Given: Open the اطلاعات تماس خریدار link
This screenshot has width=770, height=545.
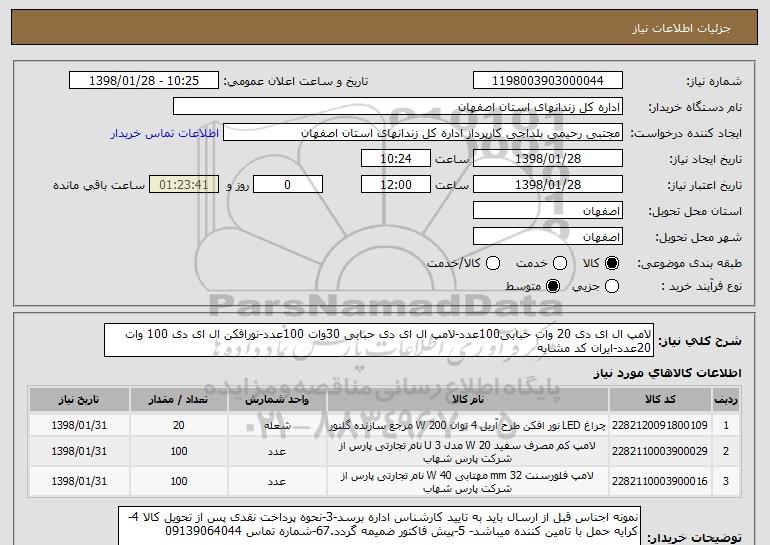Looking at the screenshot, I should click(x=165, y=133).
